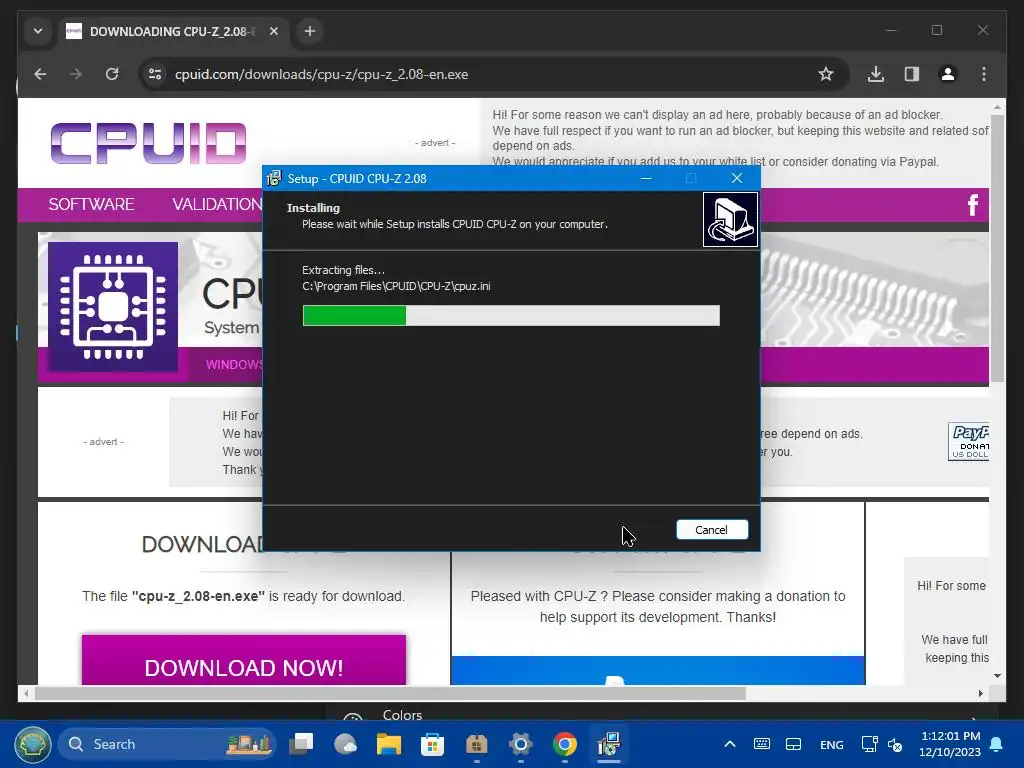Open clock and date 1:12:01 PM

pyautogui.click(x=950, y=744)
